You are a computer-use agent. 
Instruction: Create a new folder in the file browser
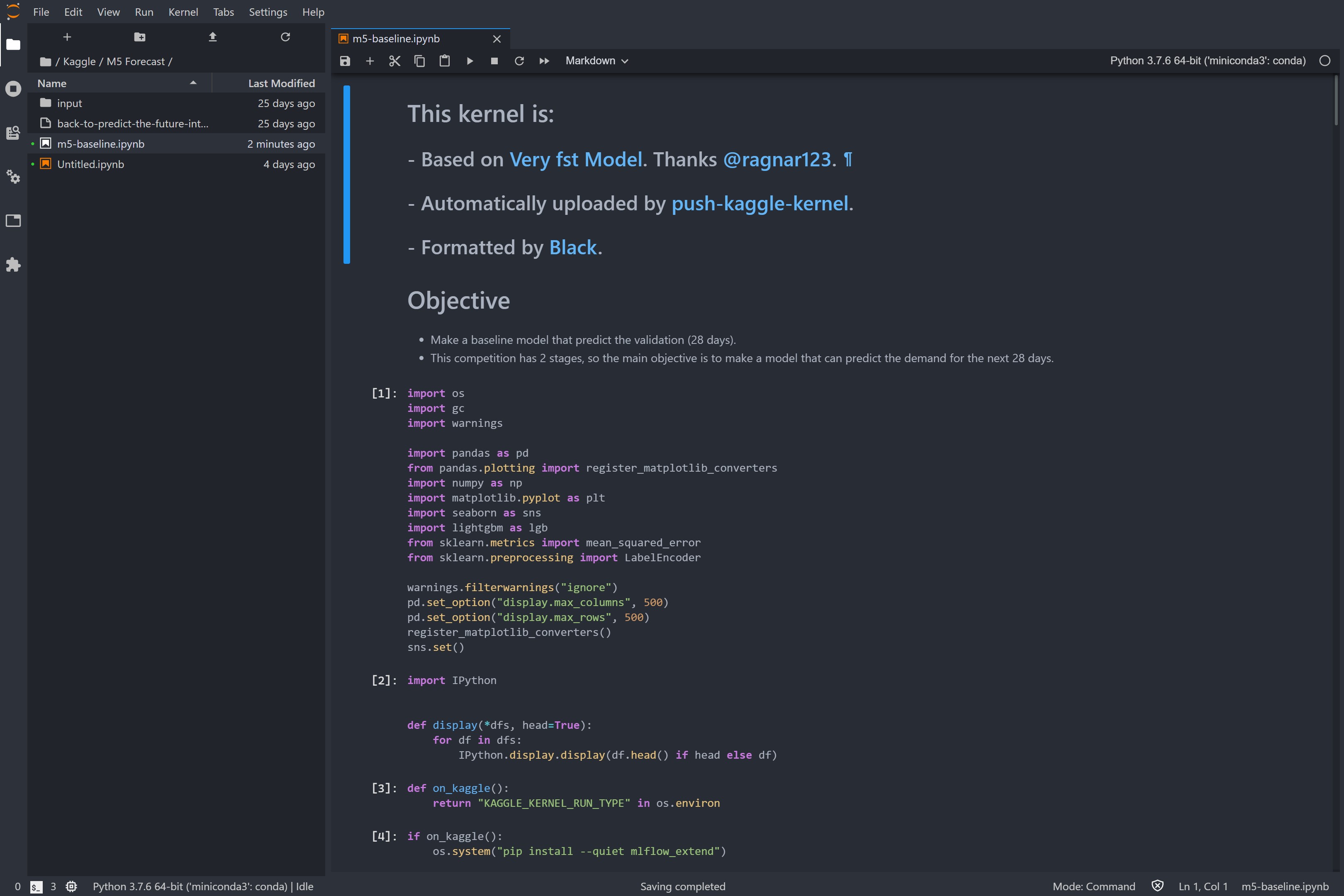pyautogui.click(x=139, y=37)
